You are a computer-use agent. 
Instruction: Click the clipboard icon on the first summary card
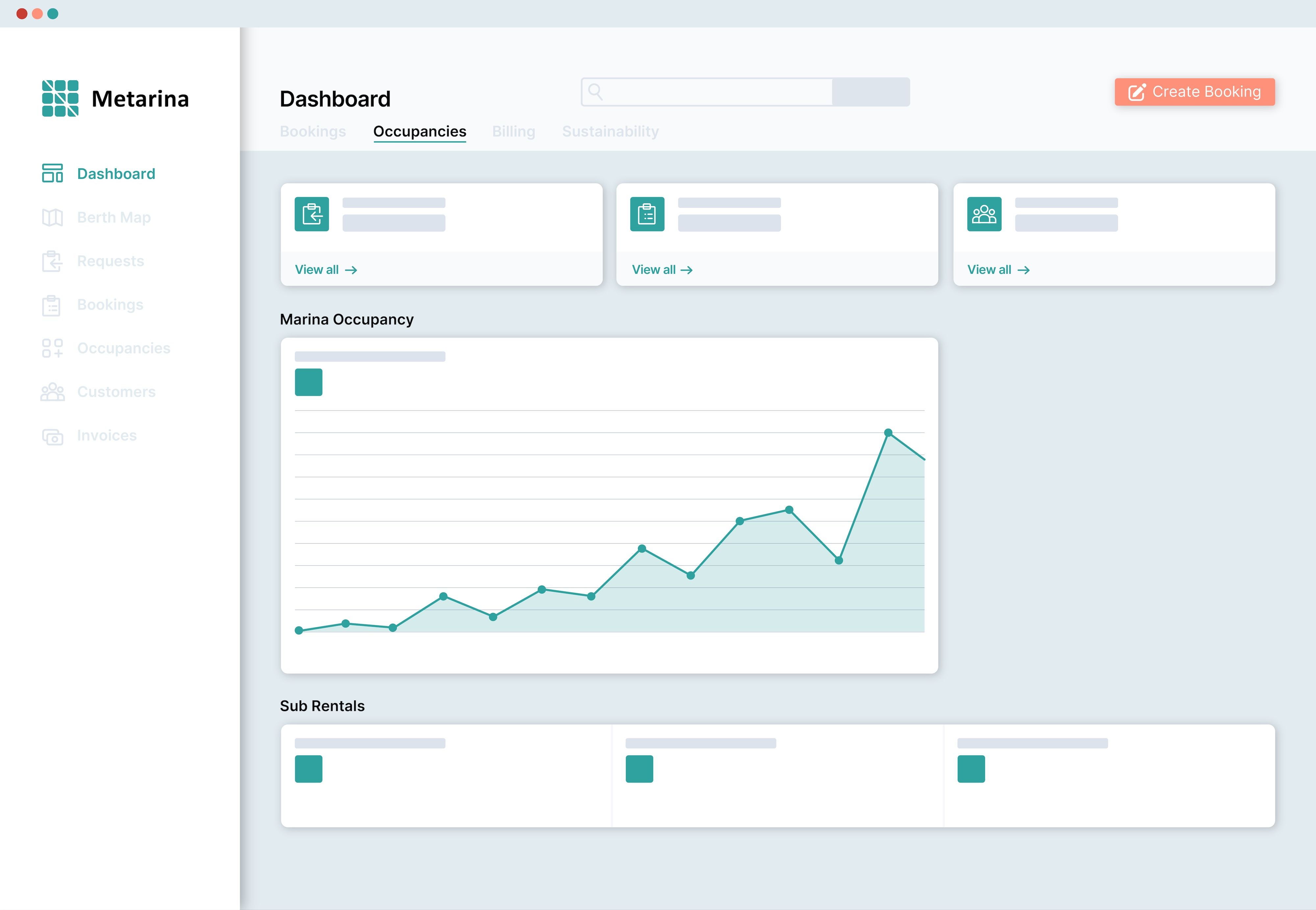point(311,215)
